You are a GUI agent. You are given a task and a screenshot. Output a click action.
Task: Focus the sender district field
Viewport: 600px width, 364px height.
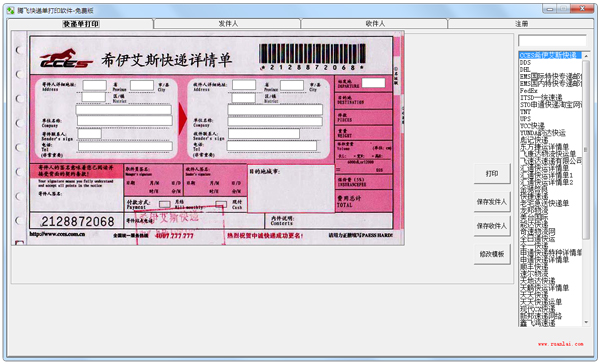[x=93, y=97]
